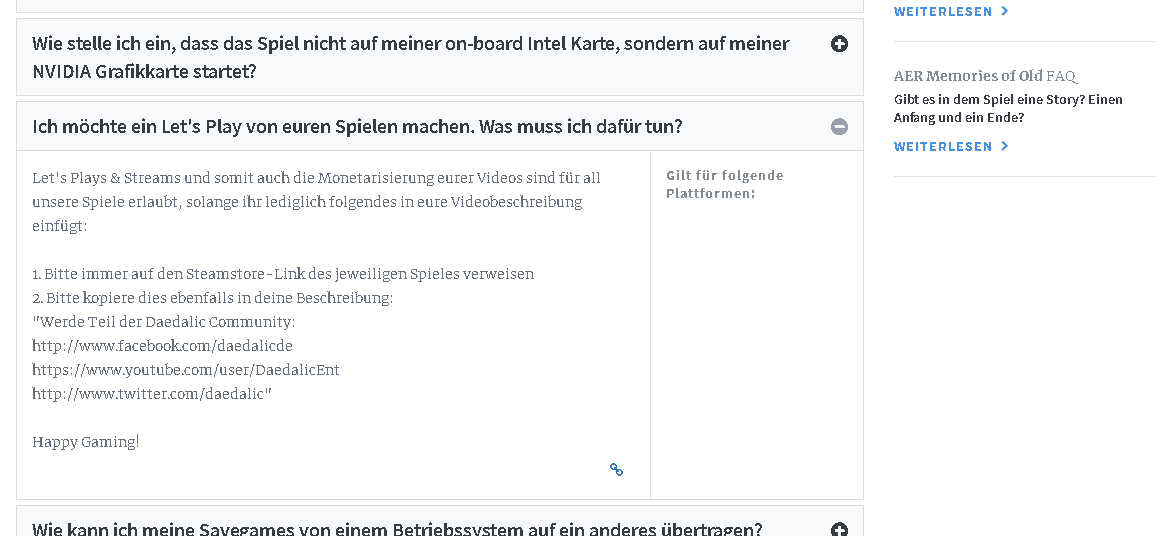This screenshot has width=1169, height=536.
Task: Click the 'Werde Teil der Daedalic Community' line
Action: pyautogui.click(x=164, y=322)
